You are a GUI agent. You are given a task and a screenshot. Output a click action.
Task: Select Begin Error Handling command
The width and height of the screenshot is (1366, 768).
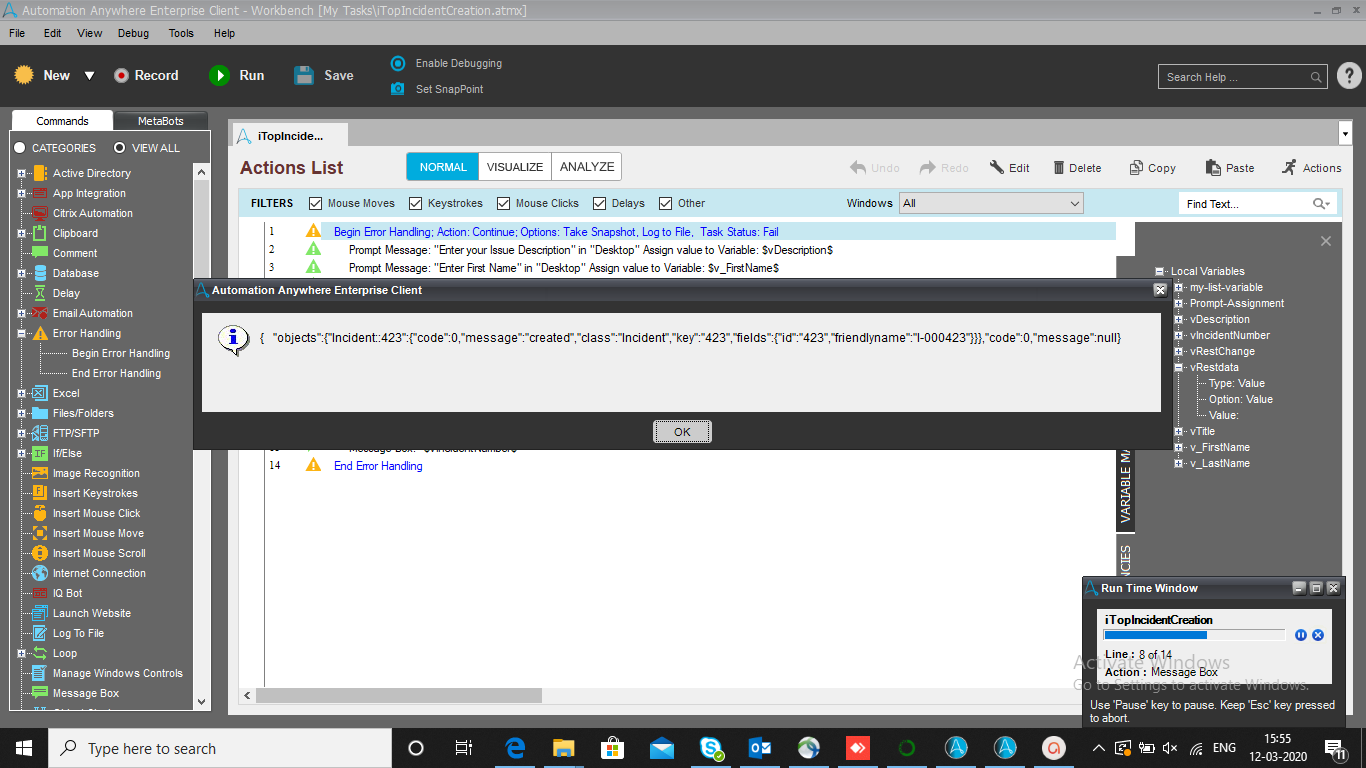click(121, 353)
